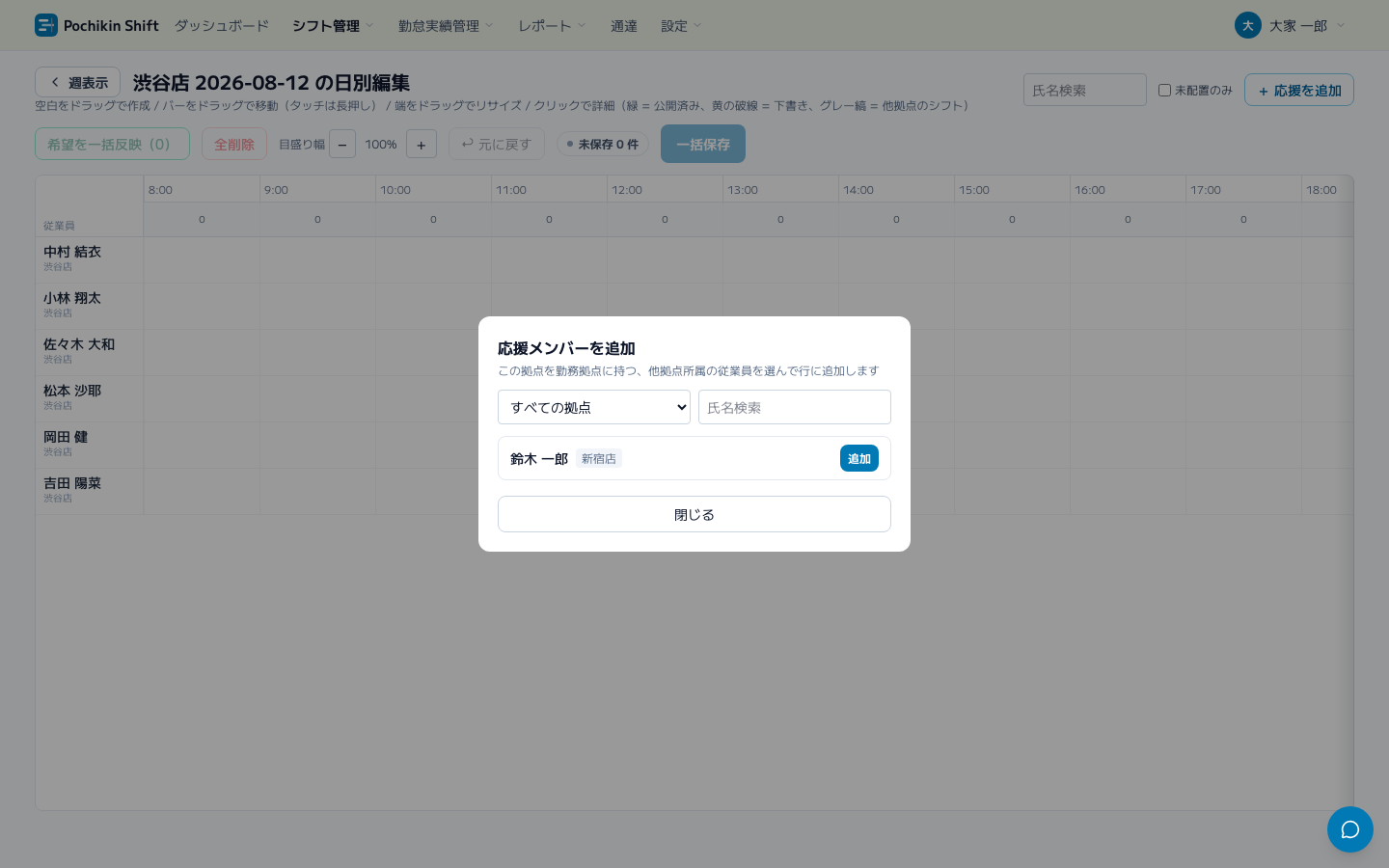Expand the 設定 menu
Viewport: 1389px width, 868px height.
(x=681, y=26)
